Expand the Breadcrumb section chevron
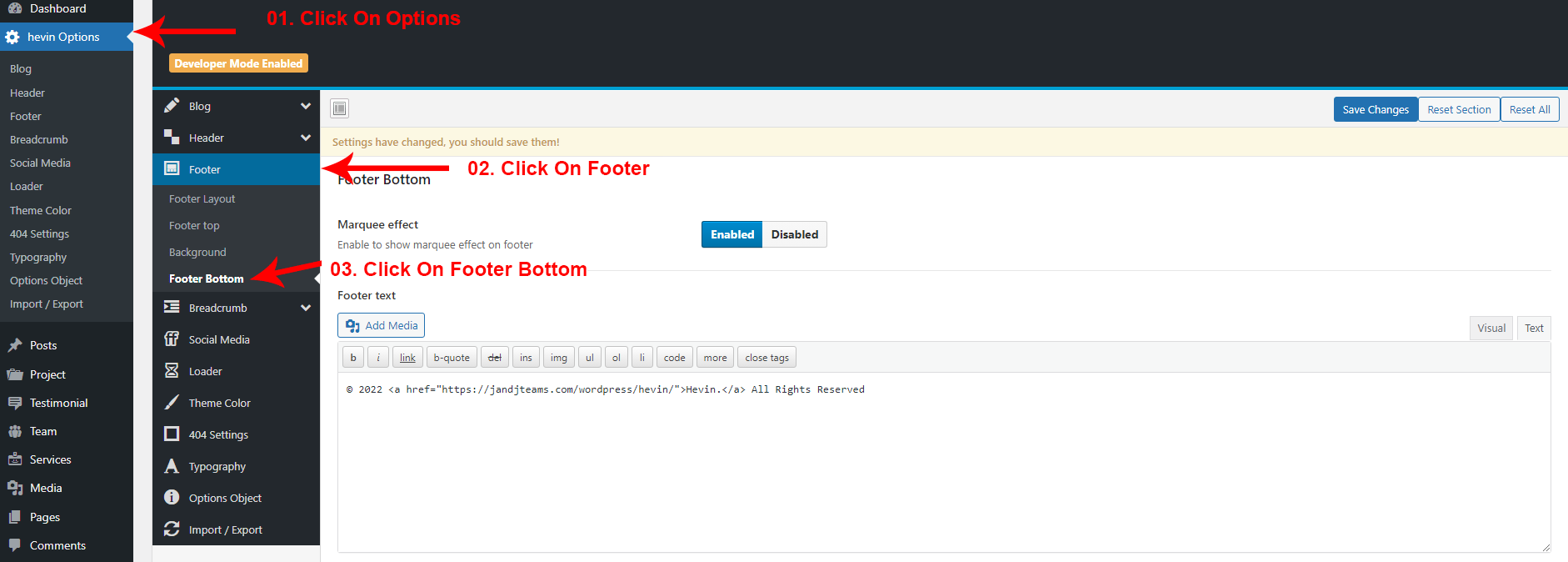 point(306,308)
